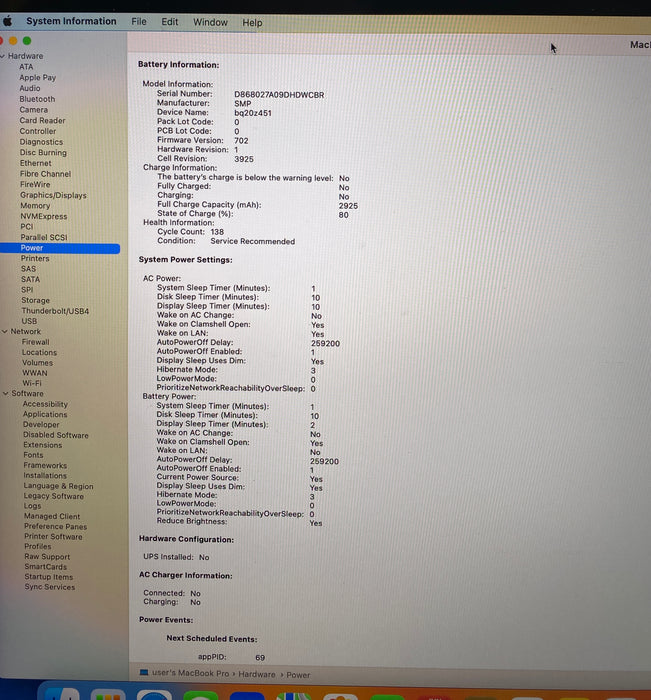Select Card Reader in the sidebar
The height and width of the screenshot is (700, 651).
[x=42, y=120]
